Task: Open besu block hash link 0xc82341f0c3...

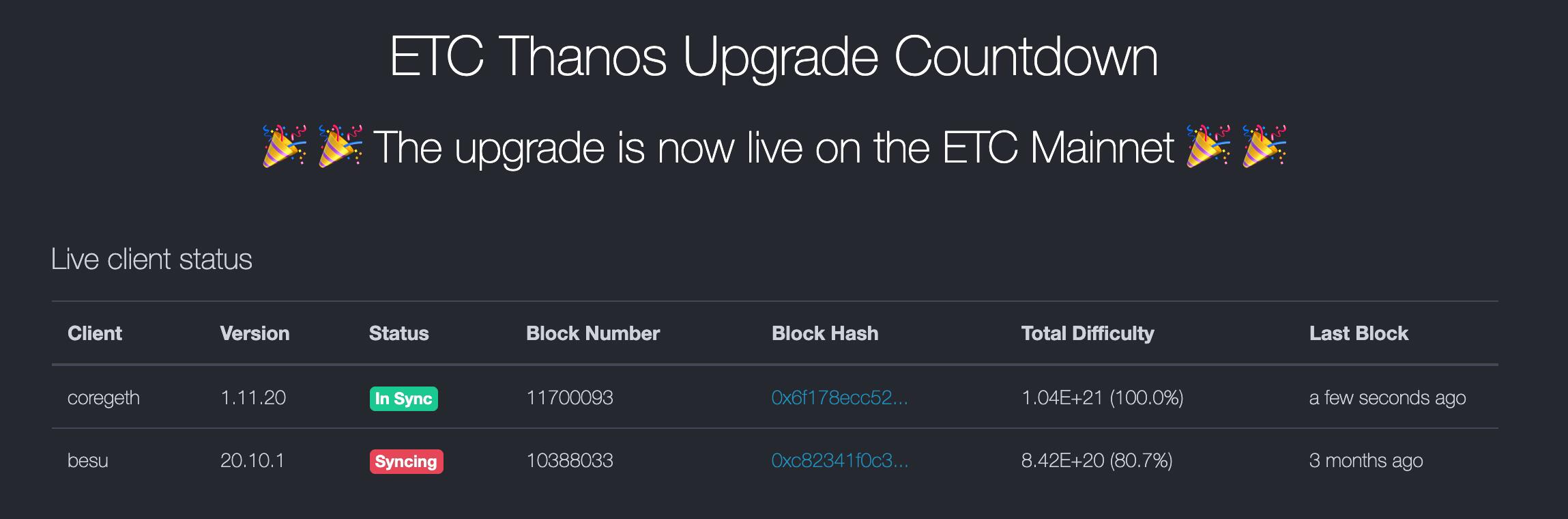Action: [x=839, y=461]
